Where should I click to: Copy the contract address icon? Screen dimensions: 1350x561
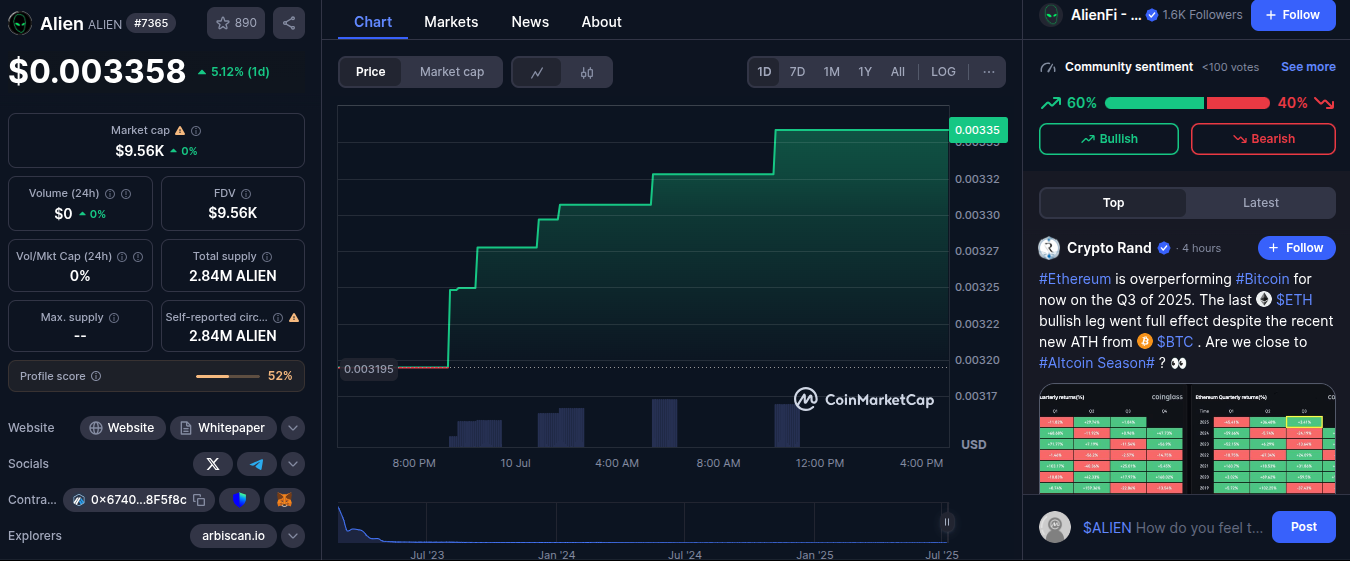[199, 500]
